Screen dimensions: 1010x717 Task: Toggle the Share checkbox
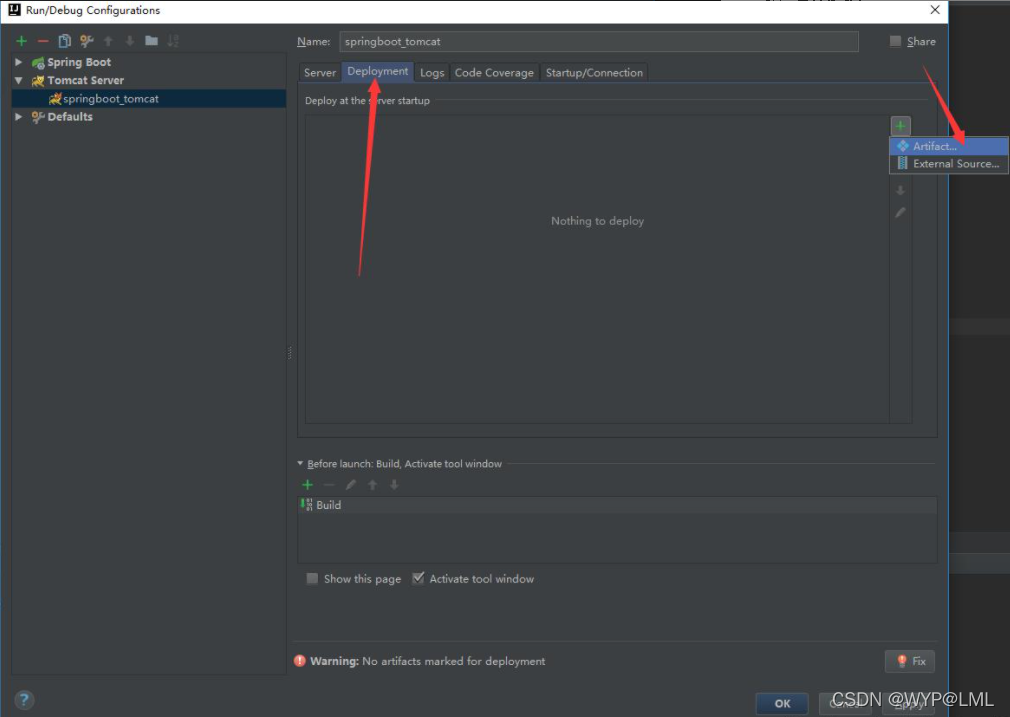[895, 41]
